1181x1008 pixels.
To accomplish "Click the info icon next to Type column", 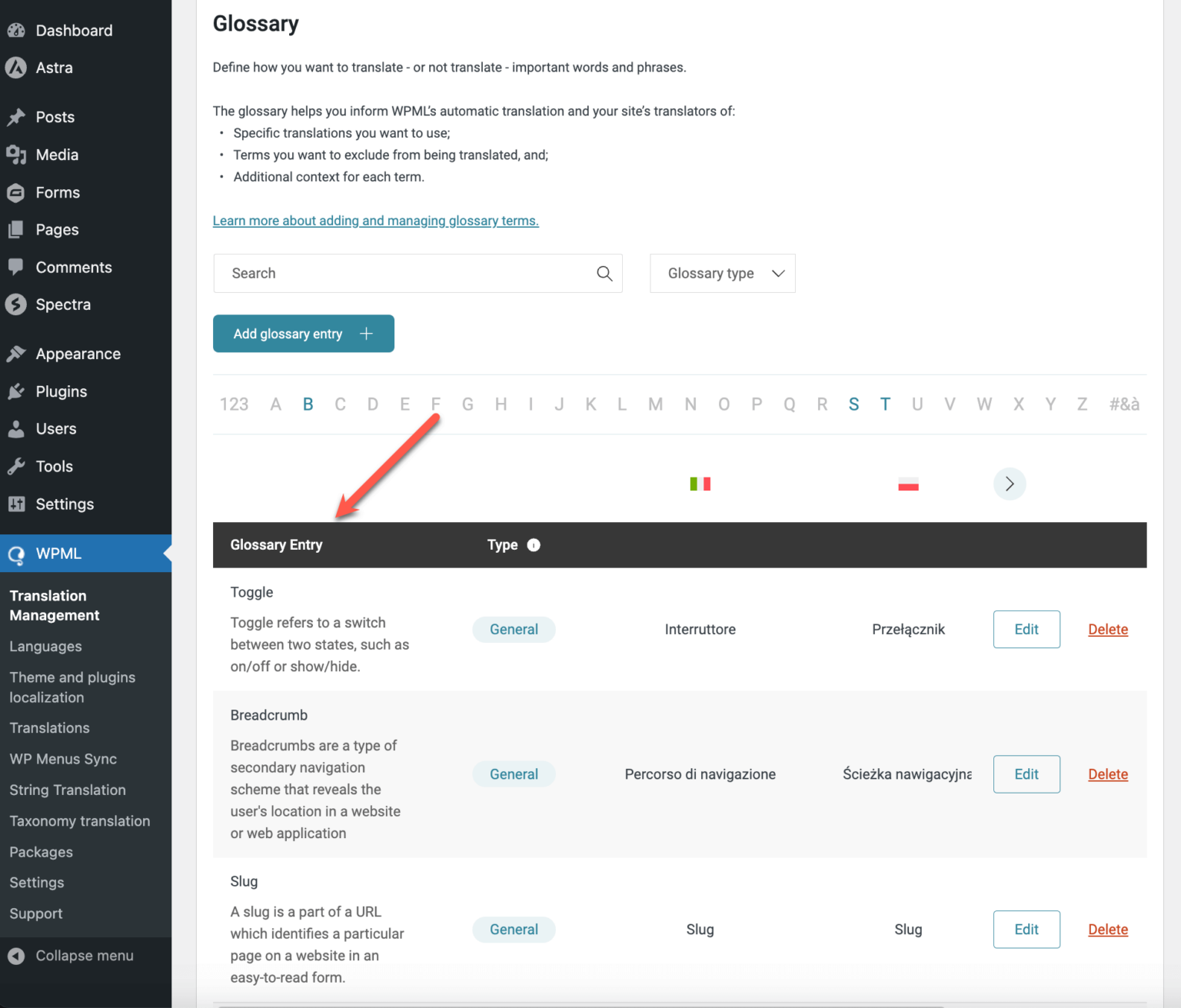I will pos(534,544).
